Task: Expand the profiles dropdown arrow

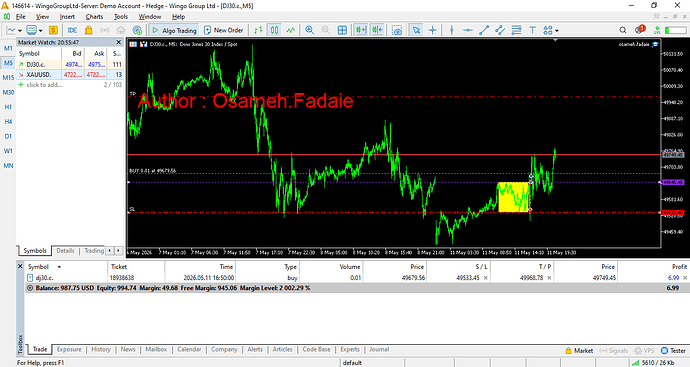Action: [x=40, y=30]
